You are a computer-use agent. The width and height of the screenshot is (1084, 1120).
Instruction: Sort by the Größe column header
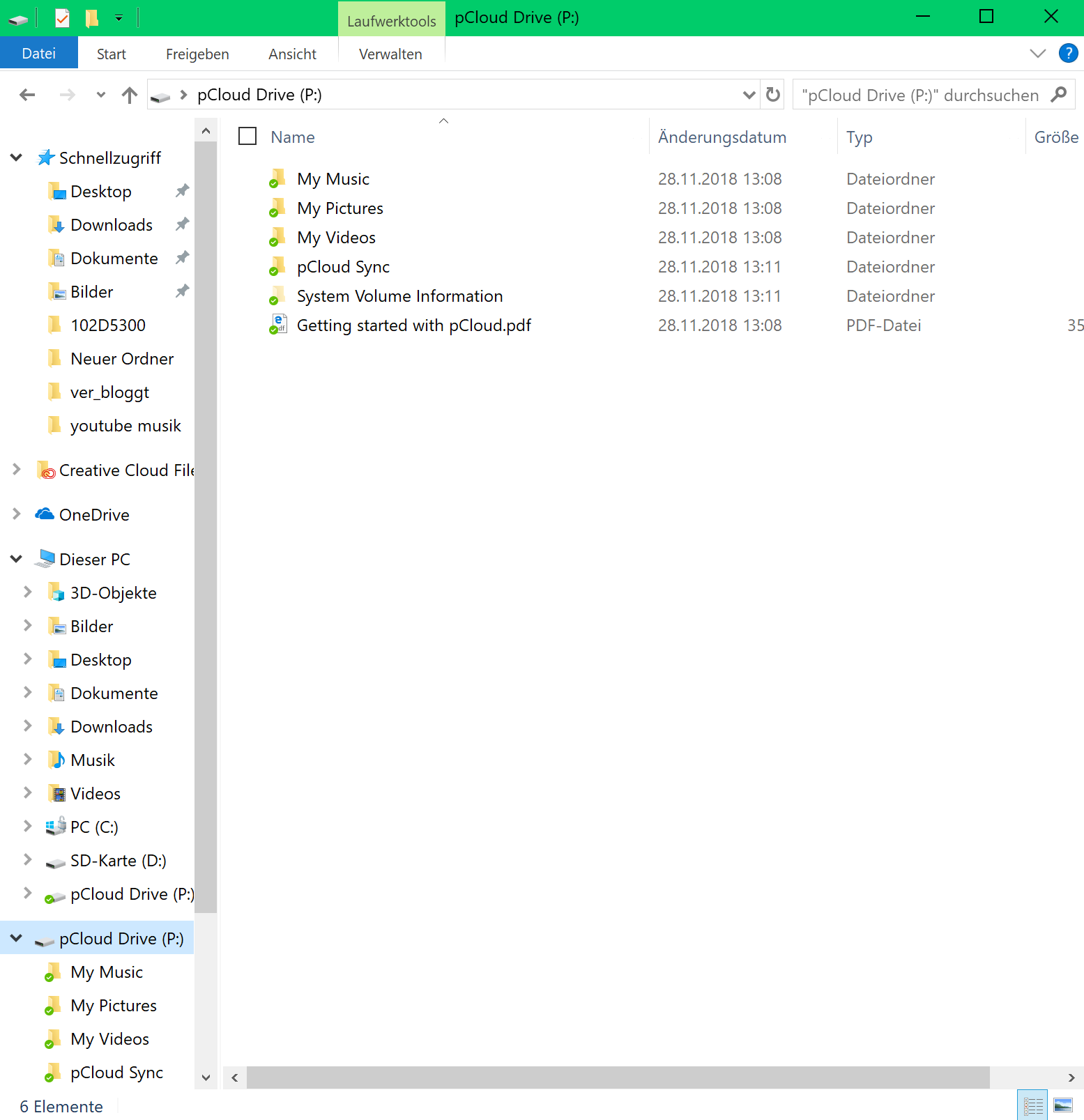tap(1055, 137)
